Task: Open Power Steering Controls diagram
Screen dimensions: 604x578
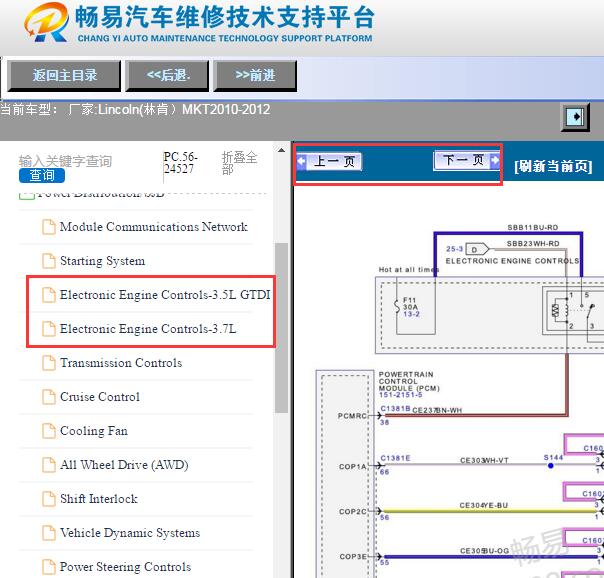Action: tap(125, 566)
